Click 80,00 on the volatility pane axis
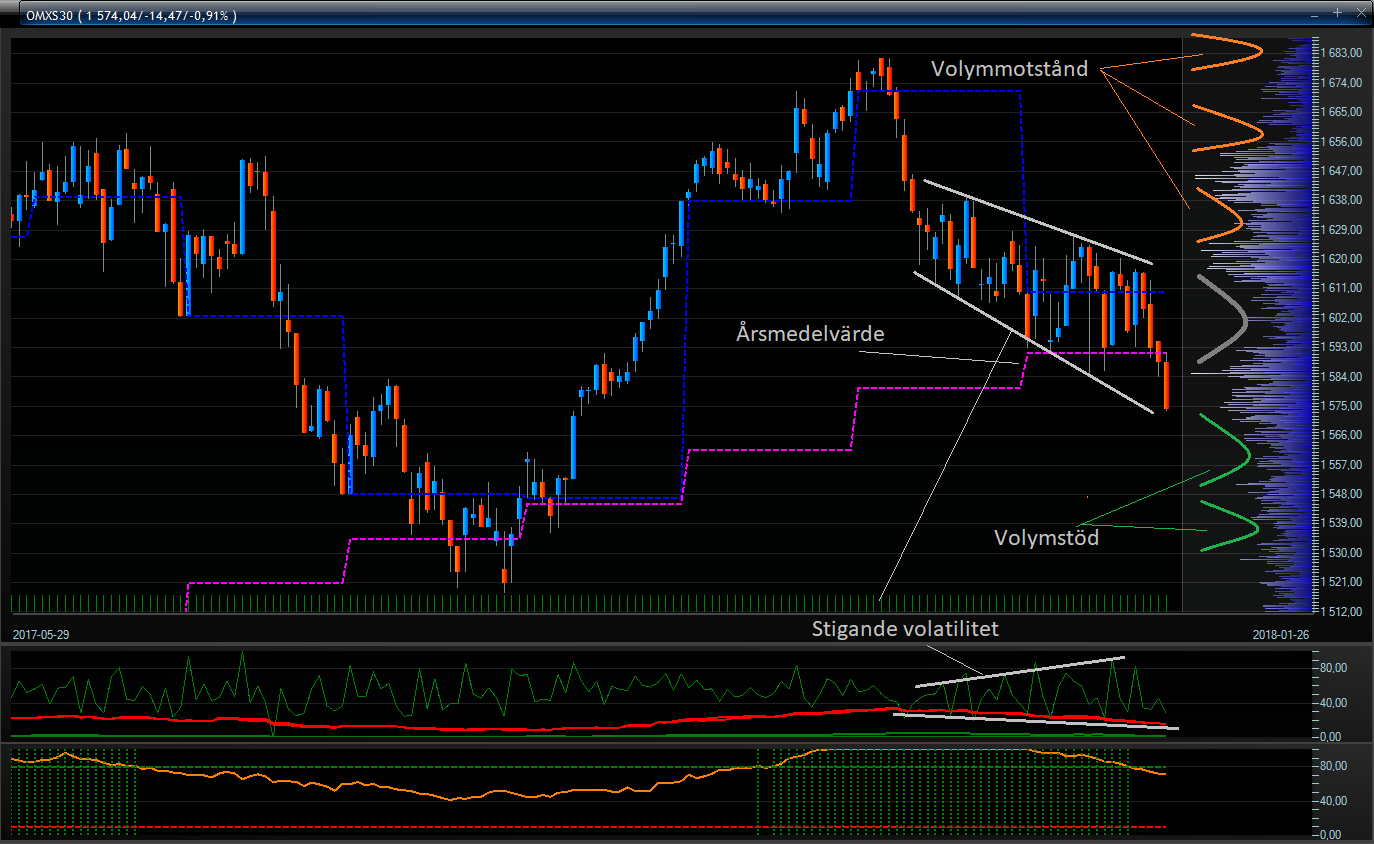This screenshot has height=844, width=1374. coord(1333,667)
